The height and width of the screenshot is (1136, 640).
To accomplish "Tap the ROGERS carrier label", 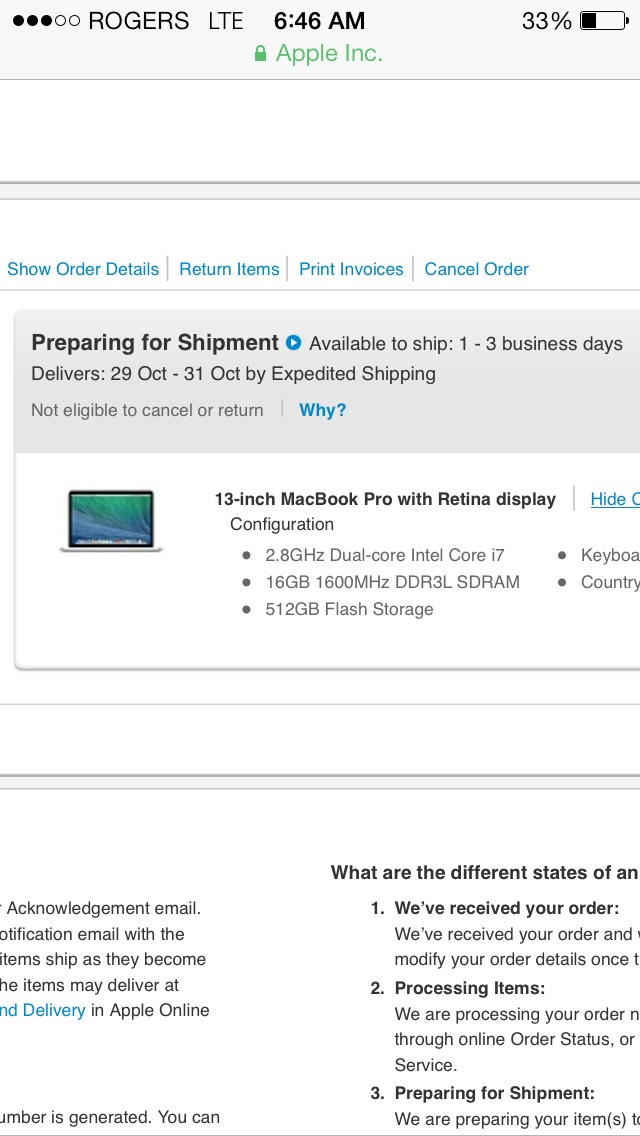I will [x=138, y=20].
